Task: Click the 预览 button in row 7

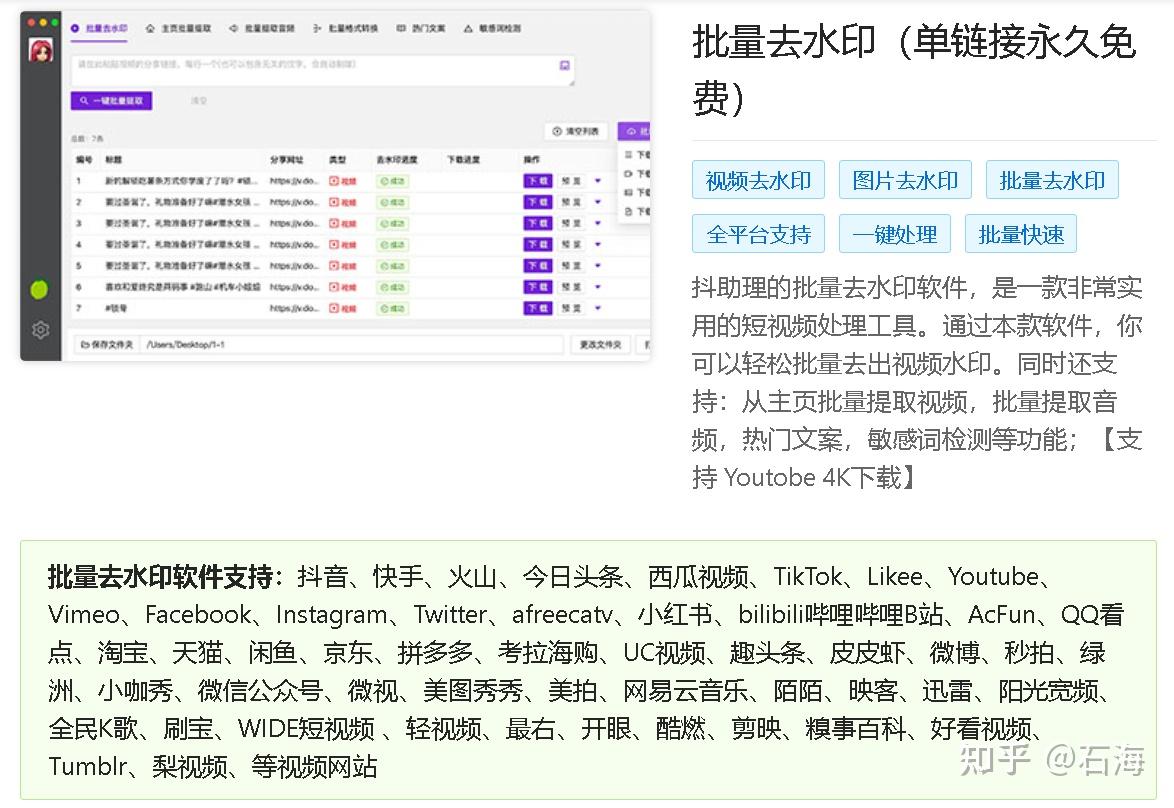Action: point(571,308)
